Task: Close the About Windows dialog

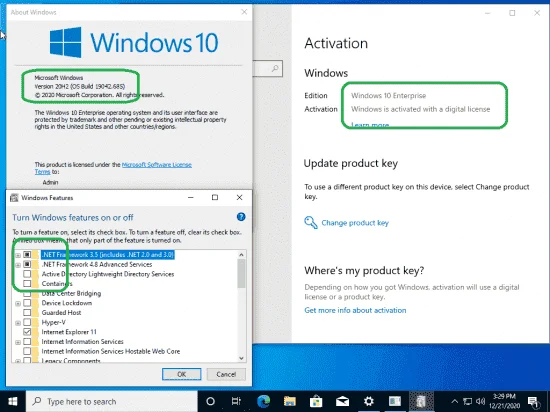Action: 244,12
